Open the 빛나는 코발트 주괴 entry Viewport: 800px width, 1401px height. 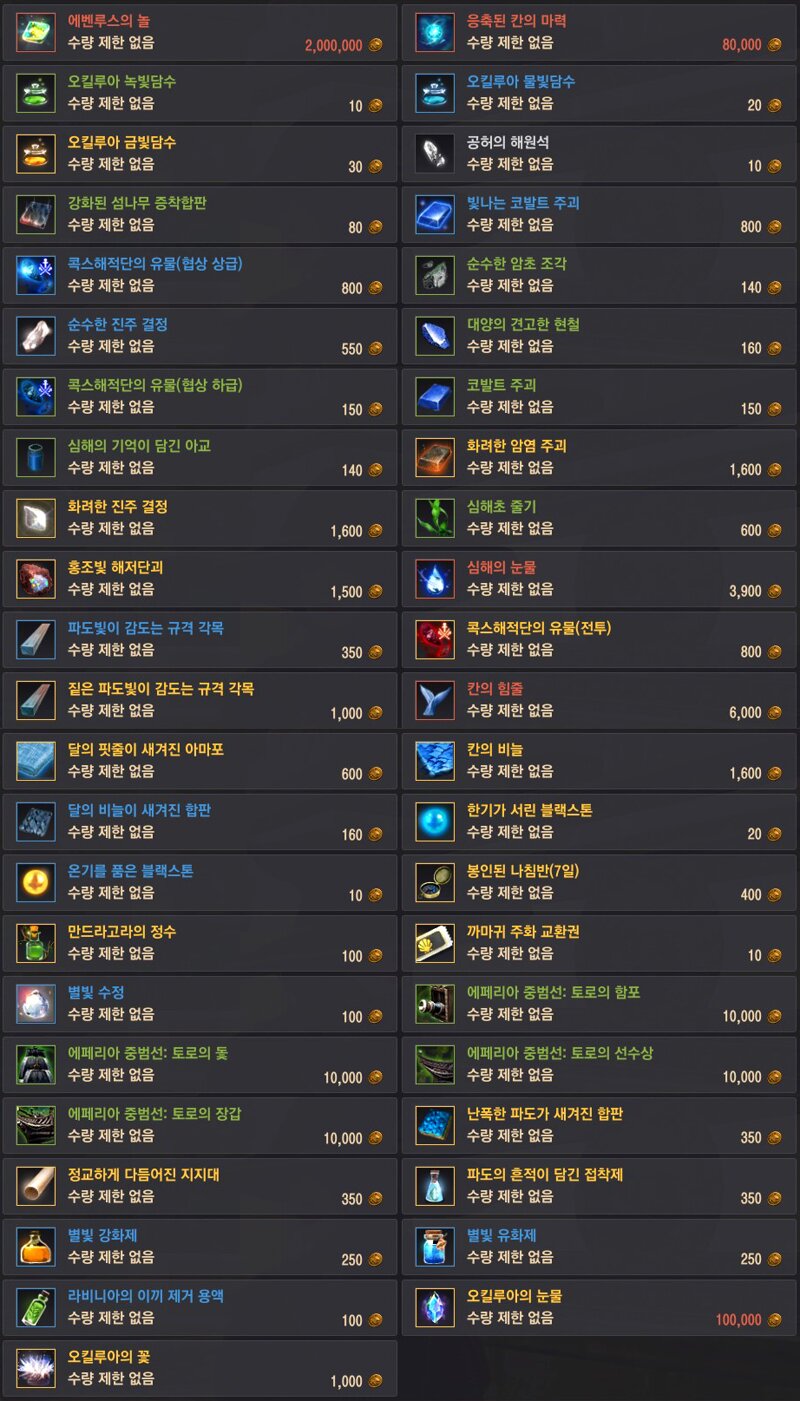[x=599, y=214]
